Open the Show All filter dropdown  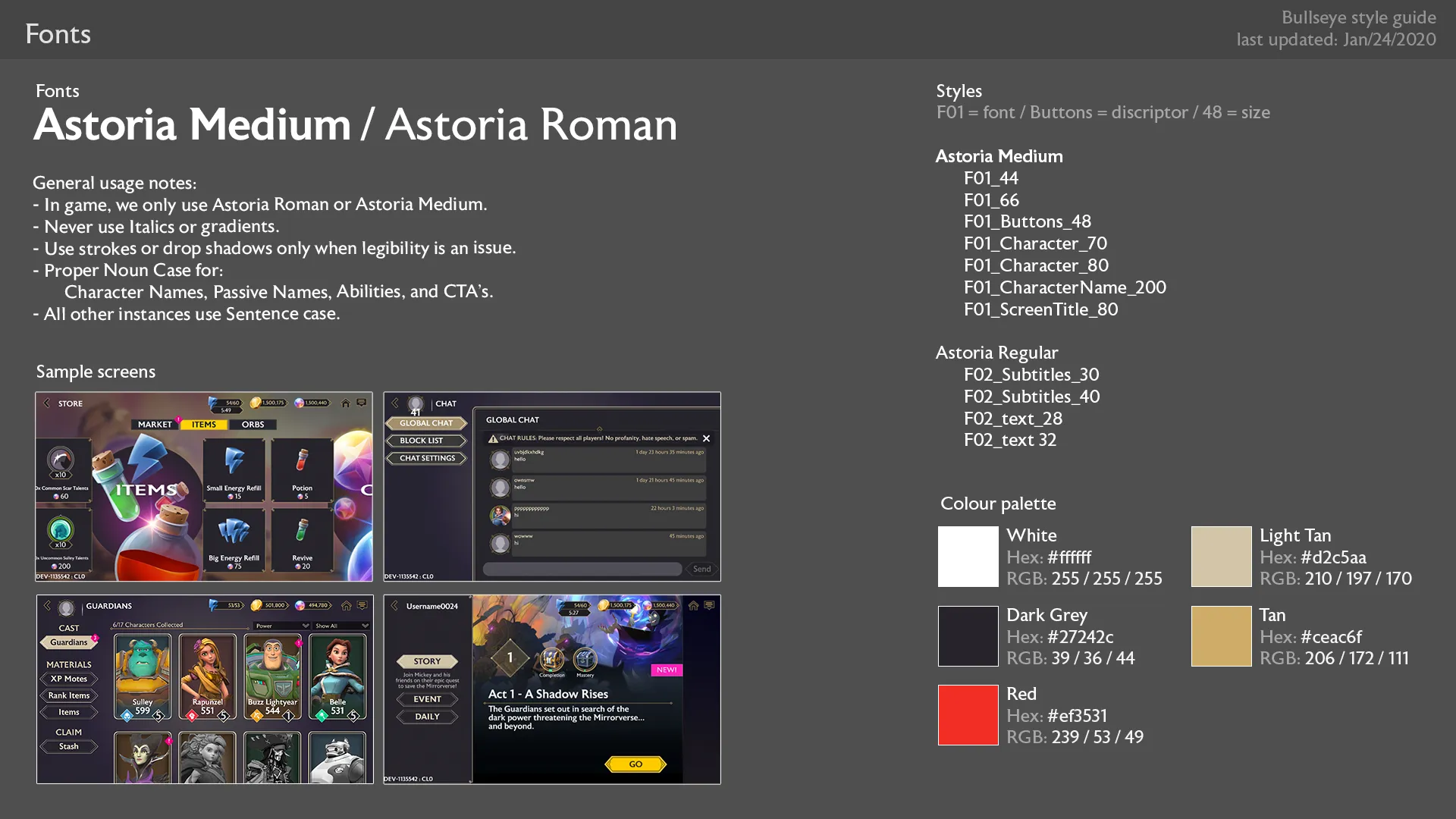point(341,626)
